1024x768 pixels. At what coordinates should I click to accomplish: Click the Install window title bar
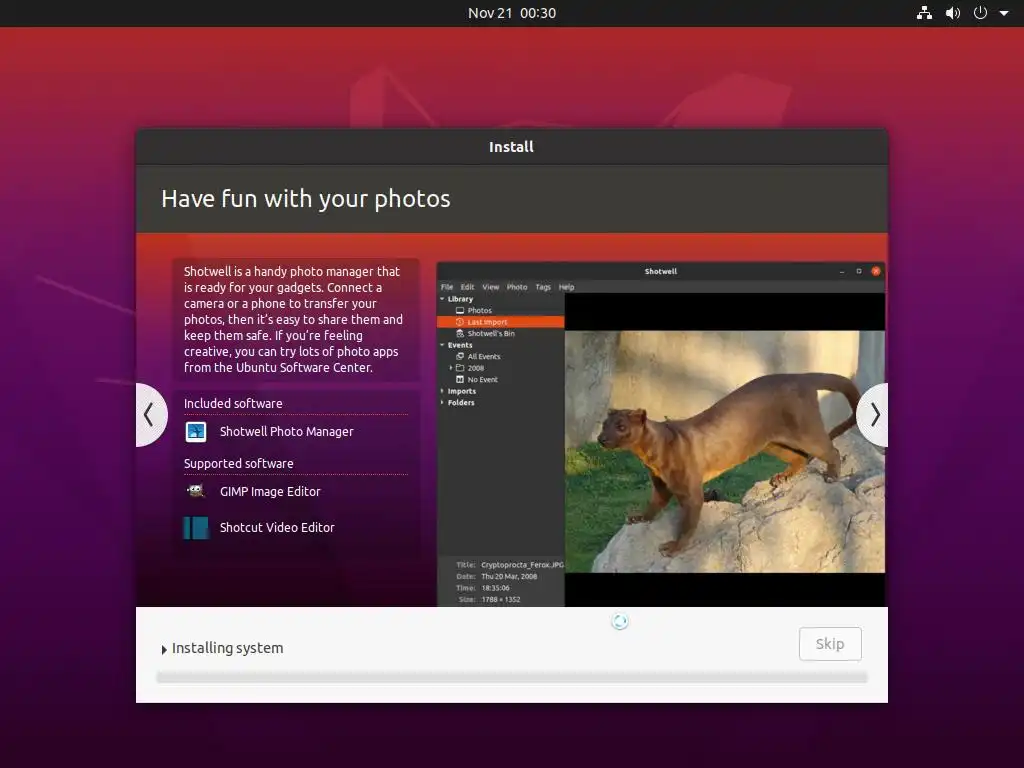512,147
